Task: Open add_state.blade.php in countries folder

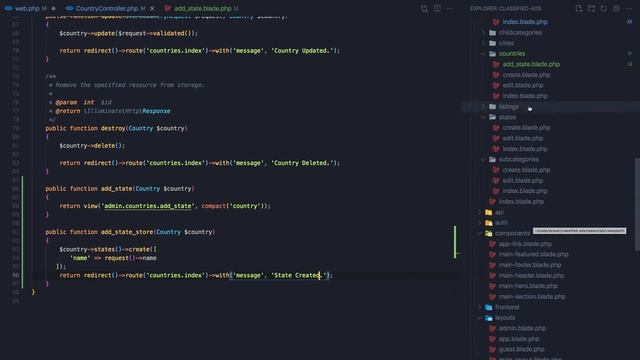Action: tap(531, 64)
